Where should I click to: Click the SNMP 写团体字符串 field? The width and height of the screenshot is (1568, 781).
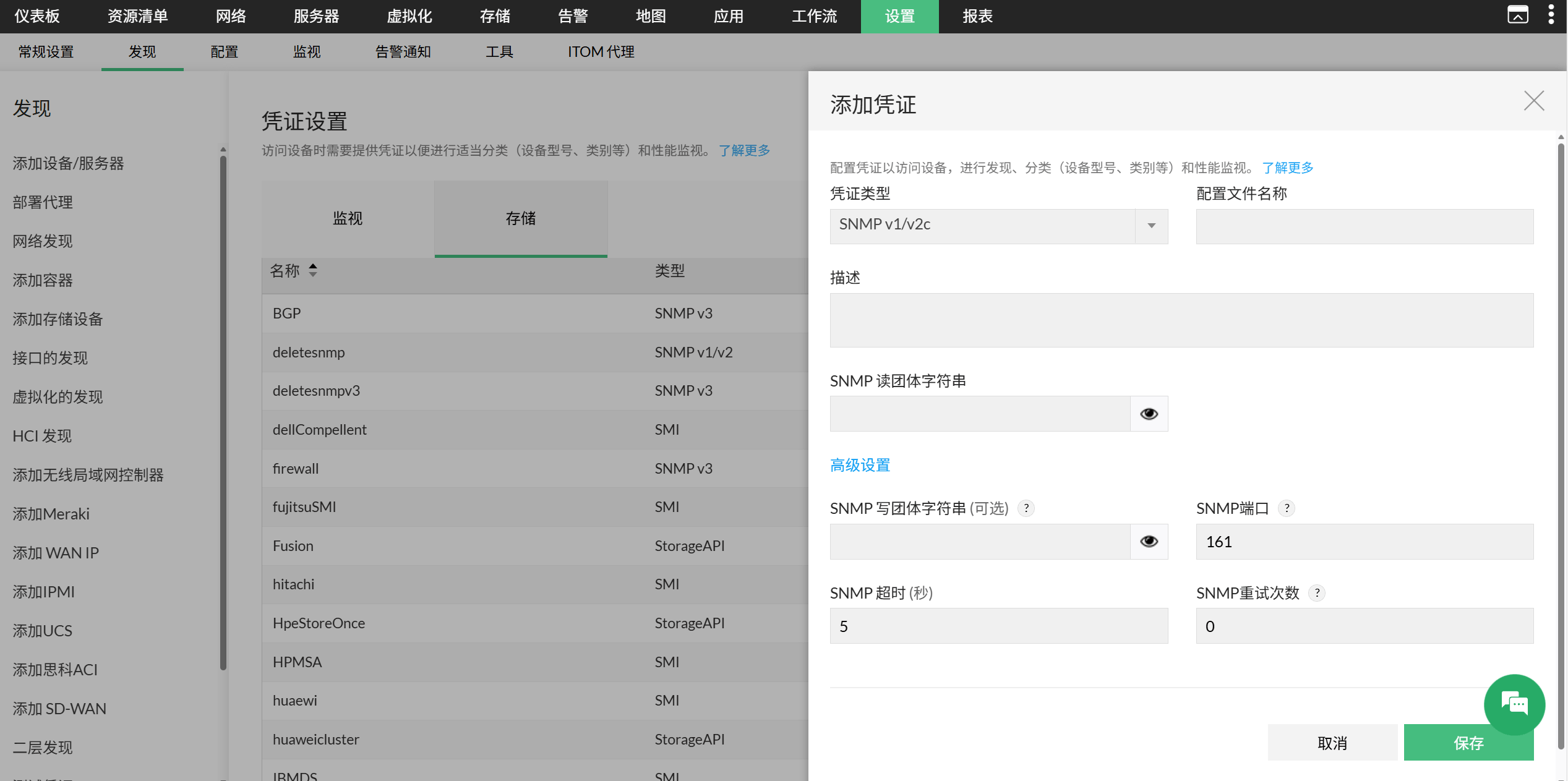pyautogui.click(x=980, y=542)
